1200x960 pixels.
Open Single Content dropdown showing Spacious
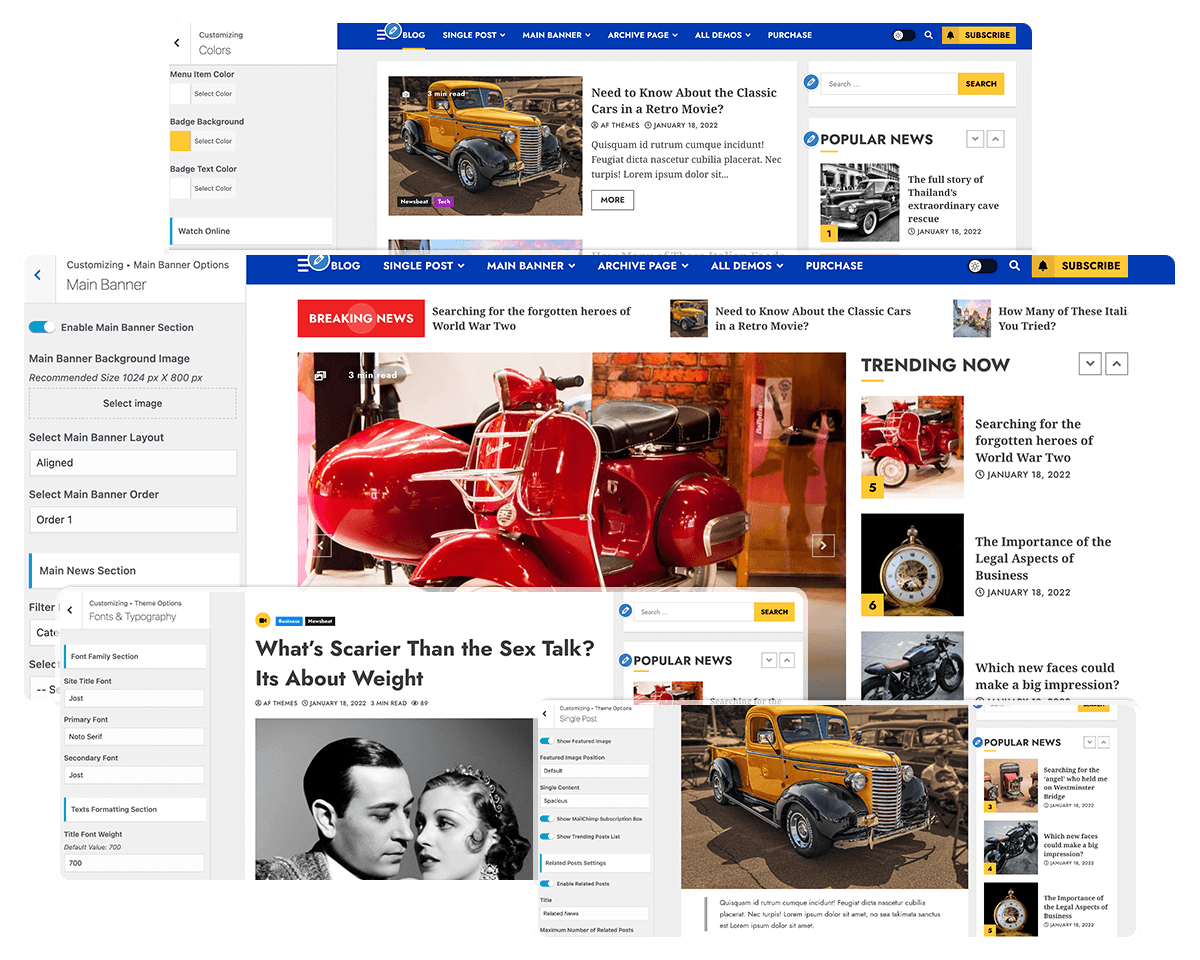pos(594,801)
